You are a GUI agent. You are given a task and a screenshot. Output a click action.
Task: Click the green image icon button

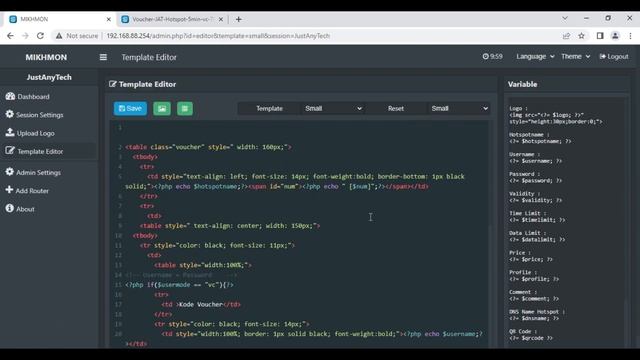(162, 109)
